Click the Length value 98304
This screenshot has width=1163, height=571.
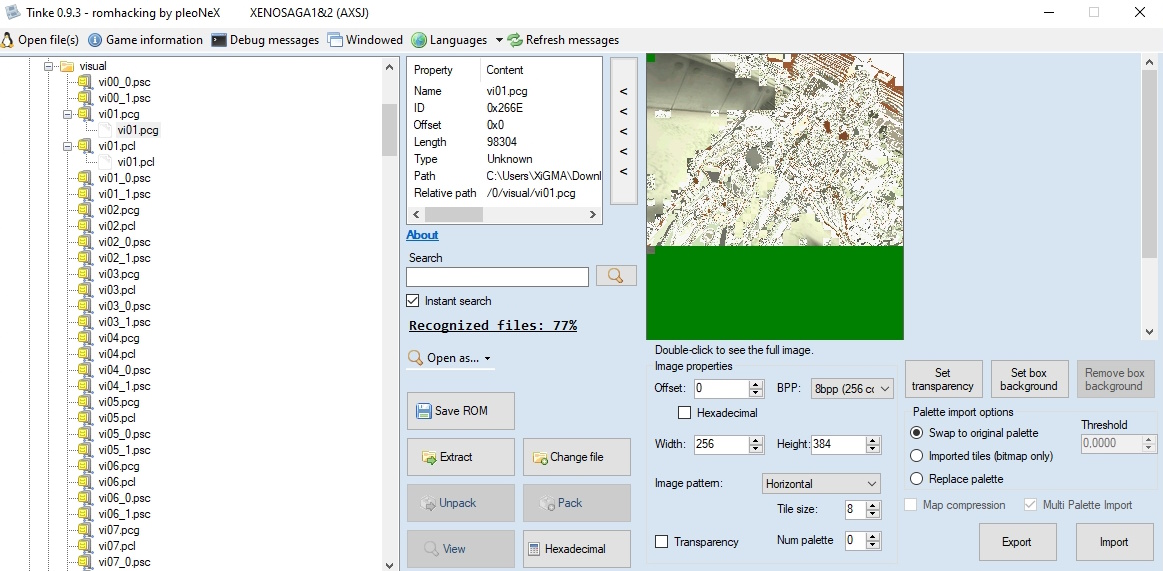pyautogui.click(x=502, y=142)
